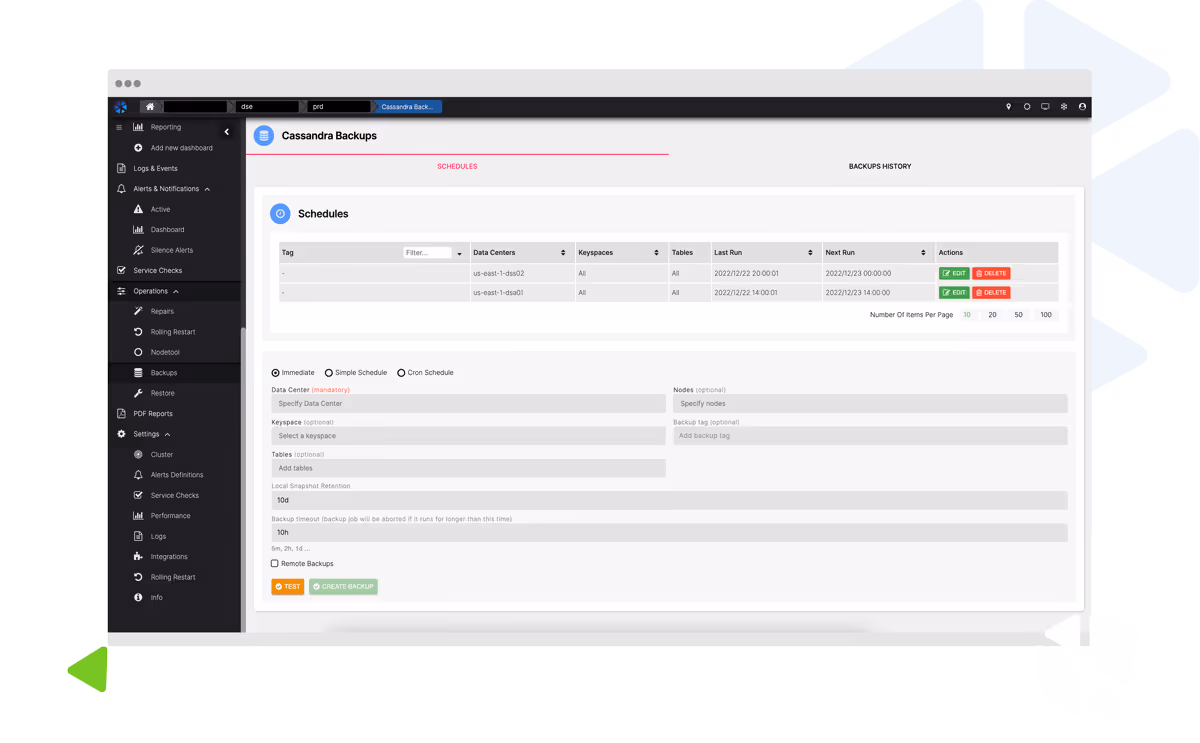The height and width of the screenshot is (743, 1200).
Task: Click the Data Center input field
Action: 468,404
